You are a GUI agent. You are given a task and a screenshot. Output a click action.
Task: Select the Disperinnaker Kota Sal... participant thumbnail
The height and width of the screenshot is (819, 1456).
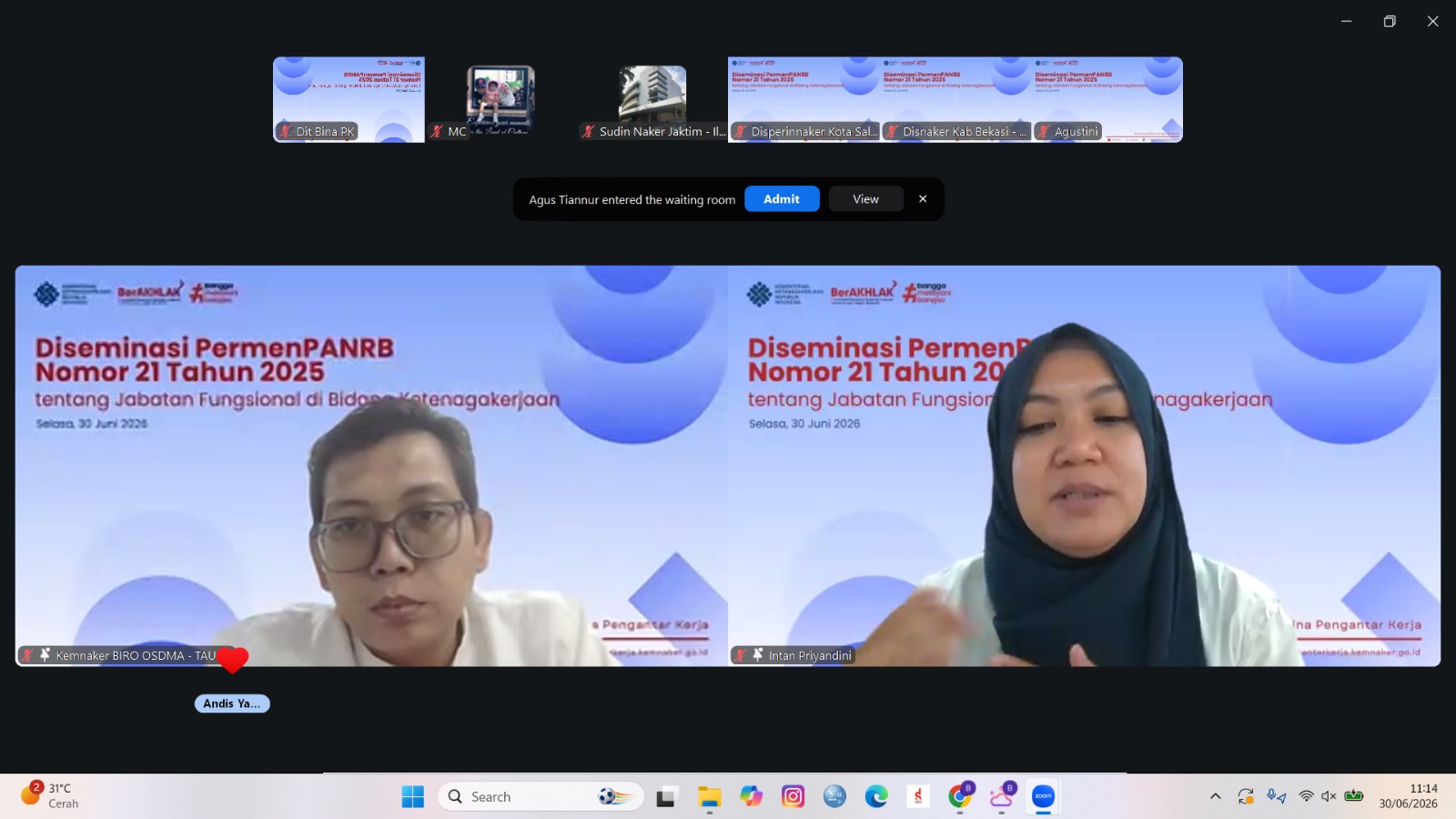click(804, 99)
